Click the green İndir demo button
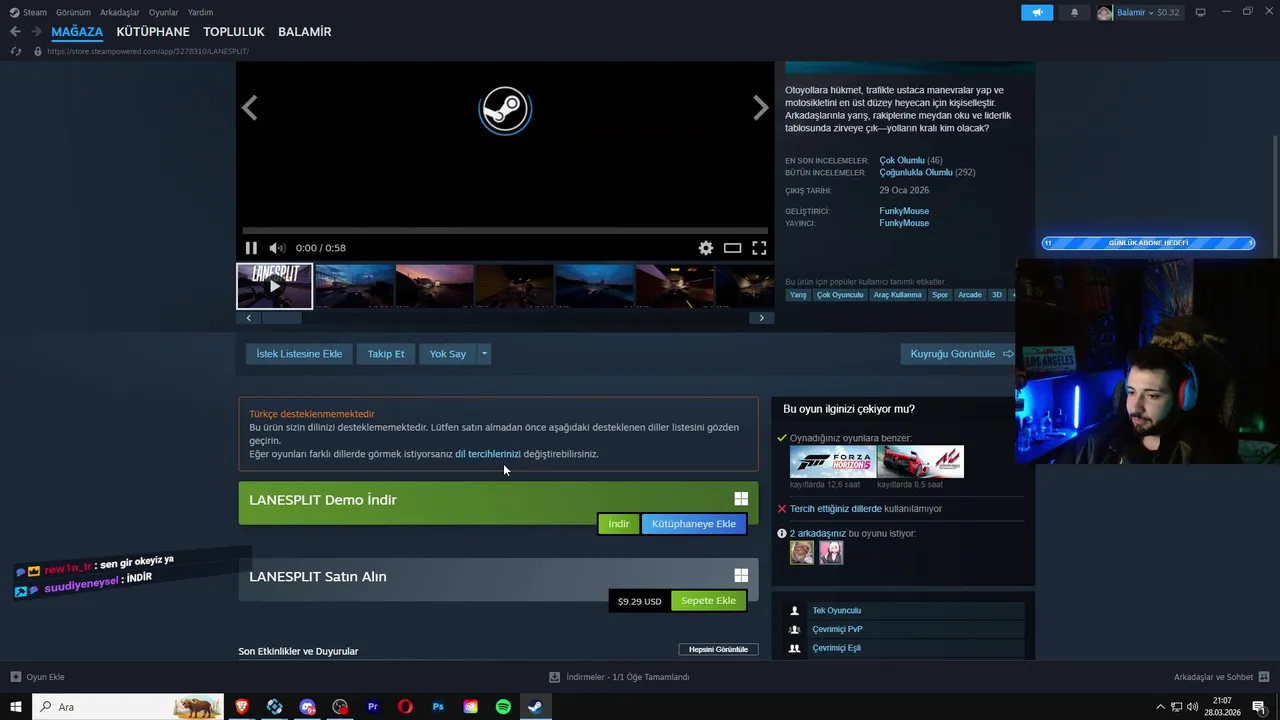Viewport: 1280px width, 720px height. (x=619, y=524)
